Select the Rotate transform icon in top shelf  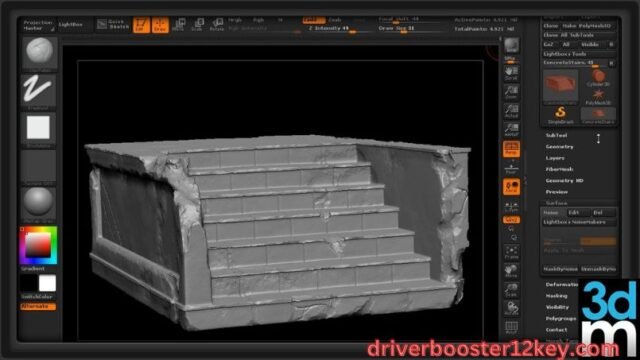coord(216,25)
